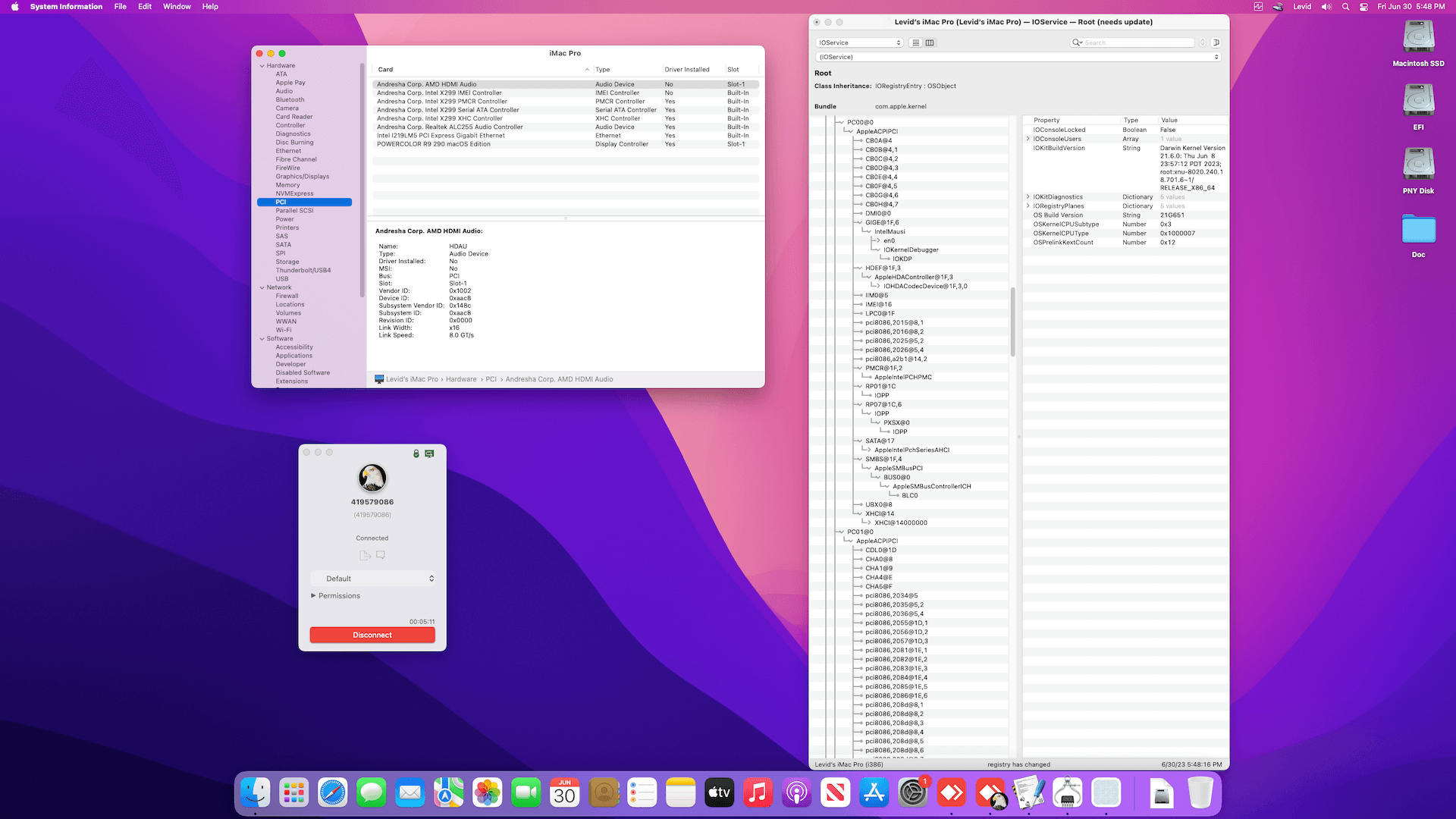Open the Default profile dropdown in AnyDesk

[x=372, y=579]
